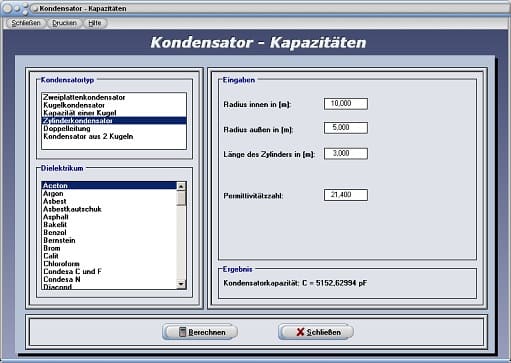The width and height of the screenshot is (511, 363).
Task: Click the Länge des Zylinders input field
Action: (x=346, y=154)
